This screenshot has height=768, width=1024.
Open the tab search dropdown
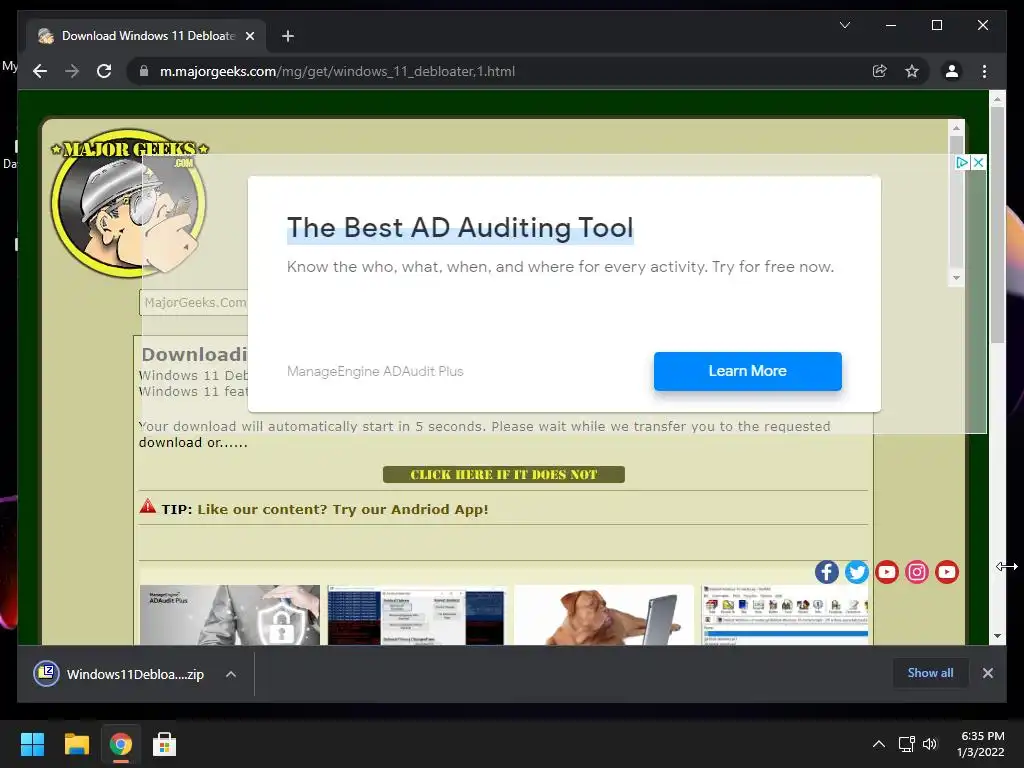pos(844,25)
